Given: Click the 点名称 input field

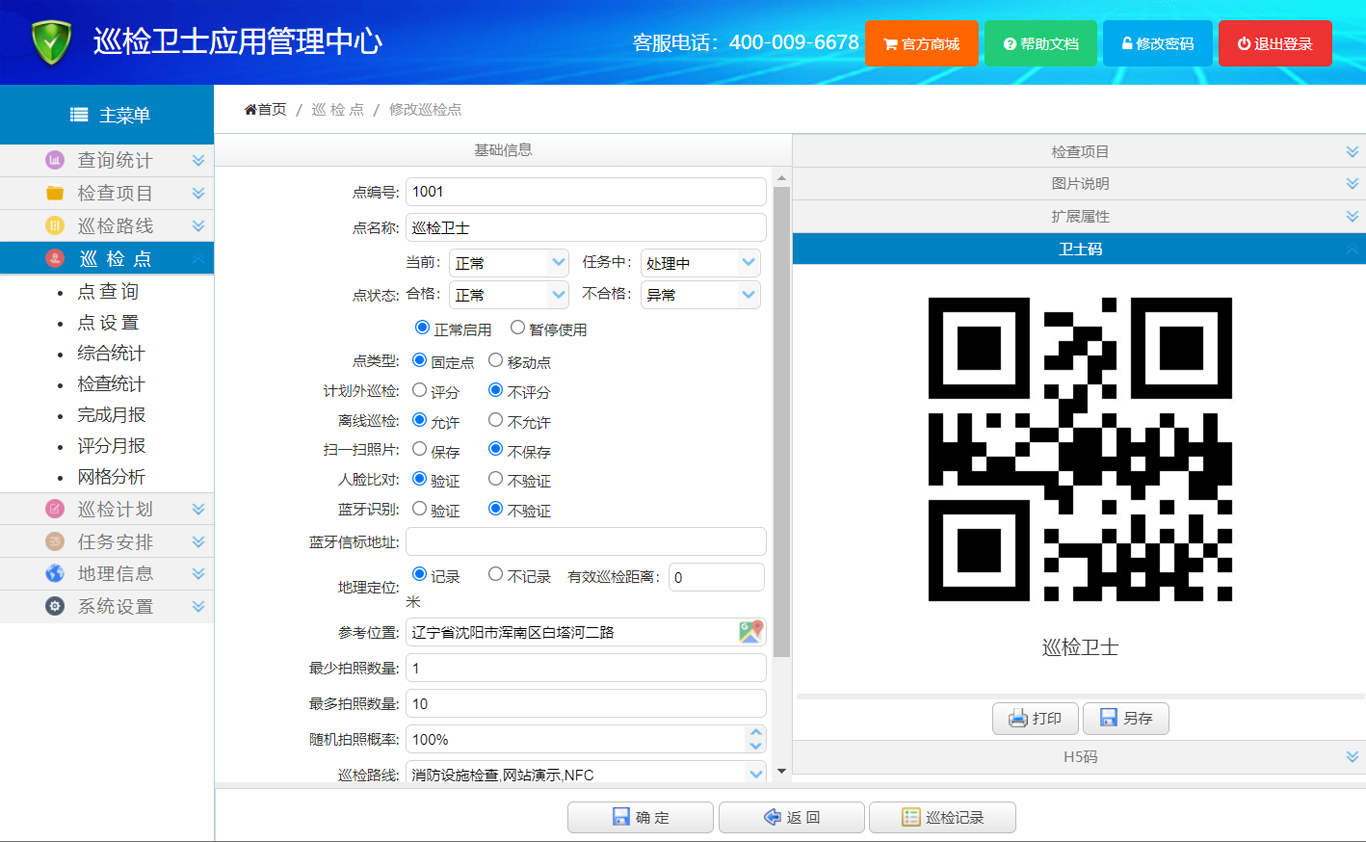Looking at the screenshot, I should [586, 228].
